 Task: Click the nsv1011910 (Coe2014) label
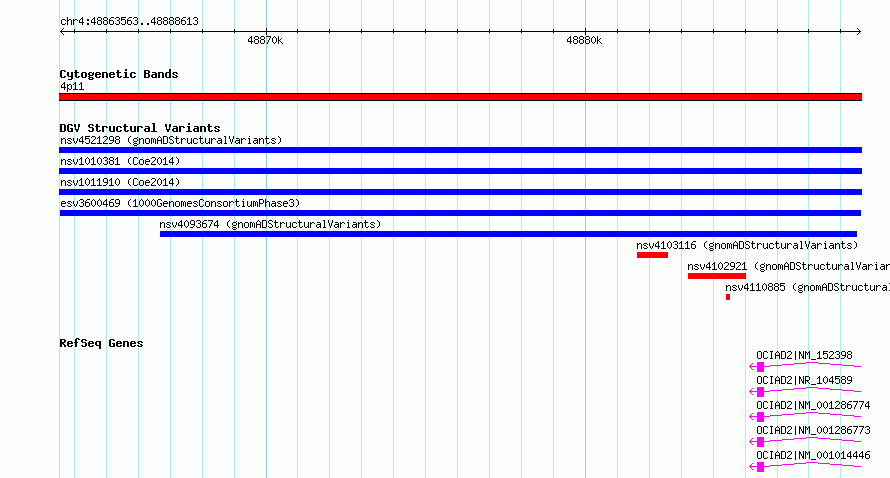click(x=120, y=182)
